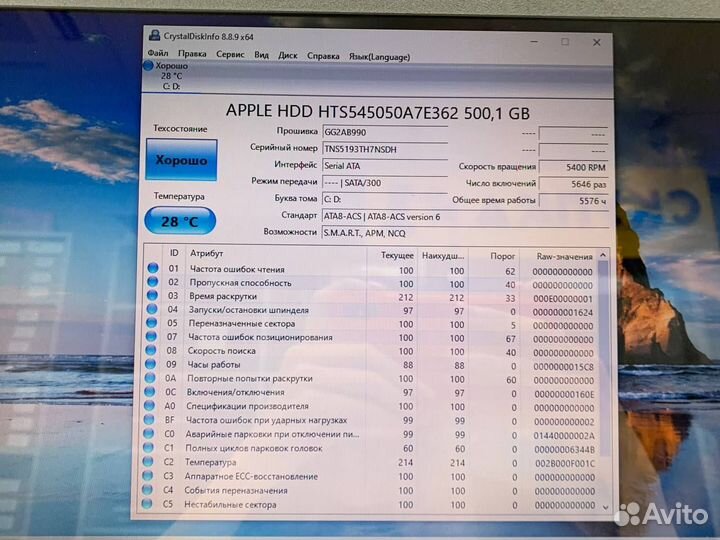This screenshot has width=720, height=540.
Task: Click raw value 0000000015C8
Action: [563, 367]
